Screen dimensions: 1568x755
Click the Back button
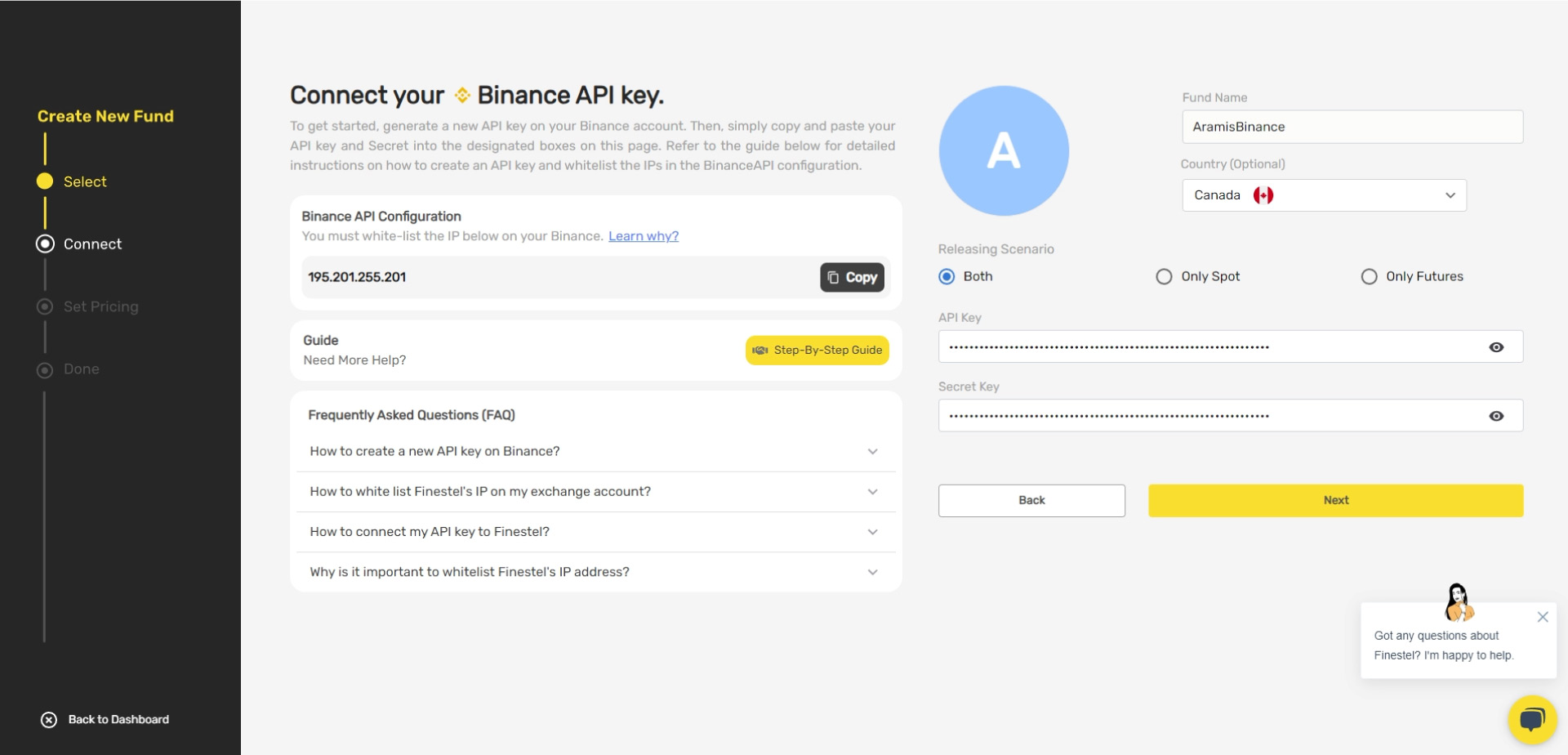pos(1031,500)
